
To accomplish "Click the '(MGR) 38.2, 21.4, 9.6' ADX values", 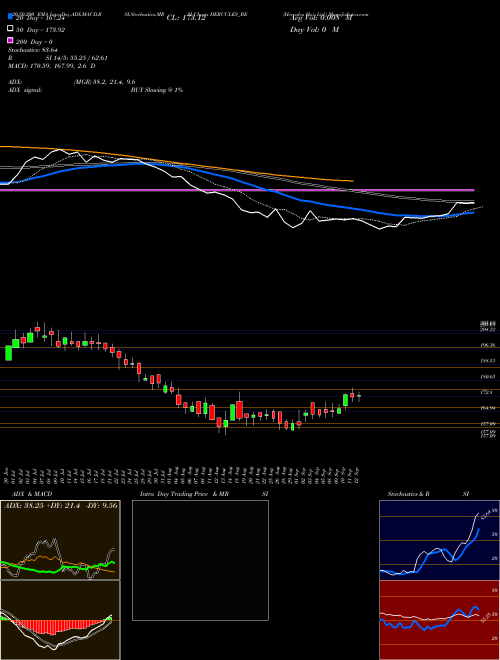I will coord(104,82).
